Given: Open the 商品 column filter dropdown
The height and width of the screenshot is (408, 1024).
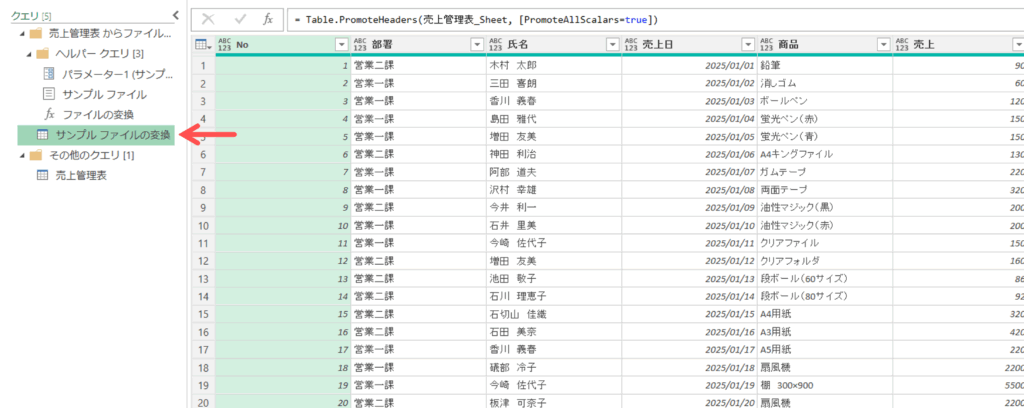Looking at the screenshot, I should pyautogui.click(x=883, y=45).
